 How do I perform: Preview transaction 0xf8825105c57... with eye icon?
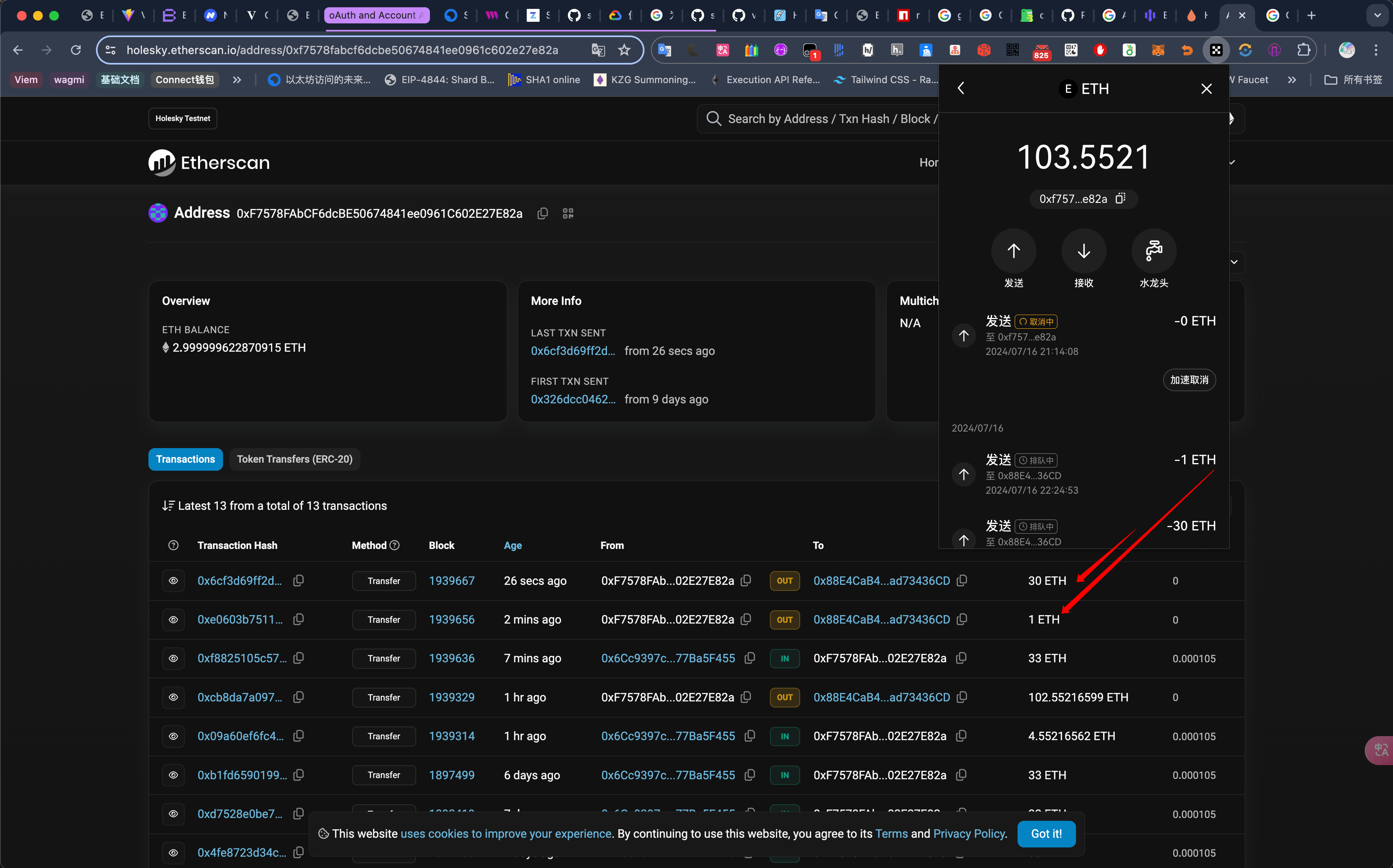pyautogui.click(x=173, y=658)
